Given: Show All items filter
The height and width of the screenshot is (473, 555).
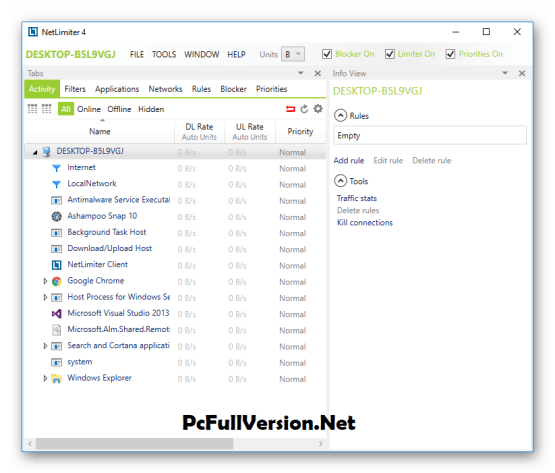Looking at the screenshot, I should (x=66, y=109).
